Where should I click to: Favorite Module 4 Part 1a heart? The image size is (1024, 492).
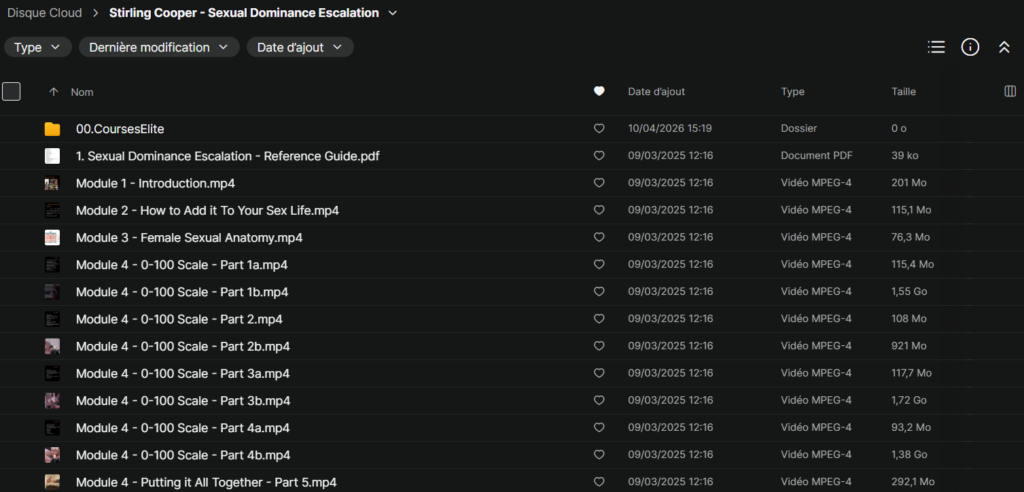click(599, 265)
